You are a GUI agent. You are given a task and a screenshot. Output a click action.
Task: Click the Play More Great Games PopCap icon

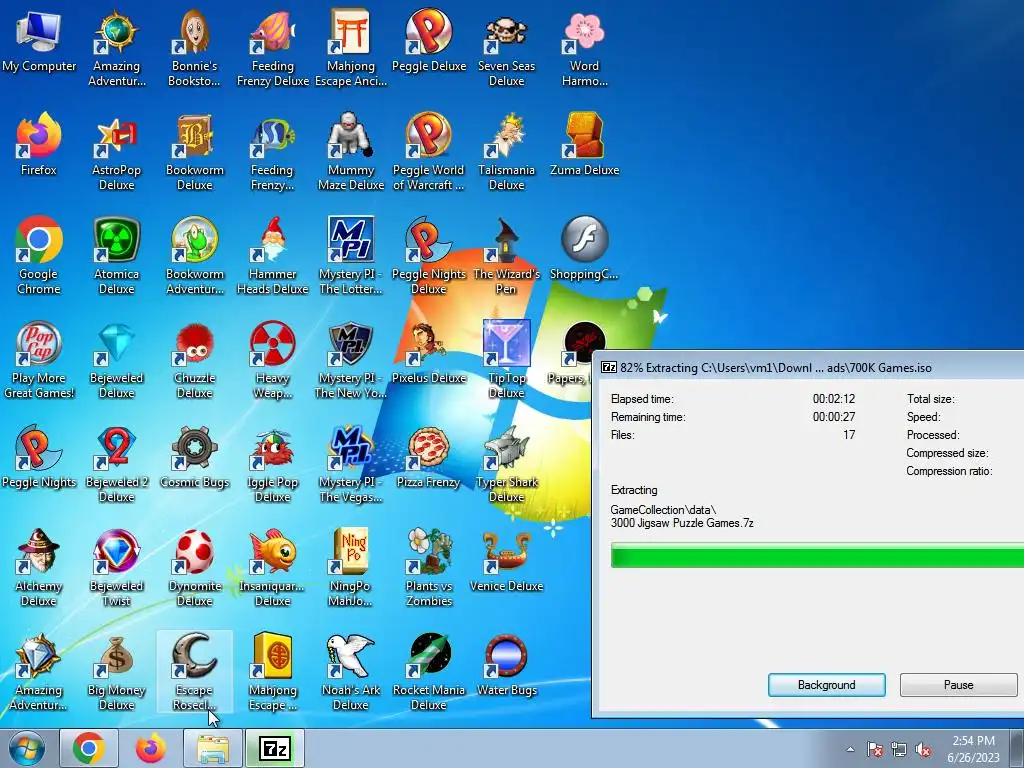pyautogui.click(x=39, y=360)
